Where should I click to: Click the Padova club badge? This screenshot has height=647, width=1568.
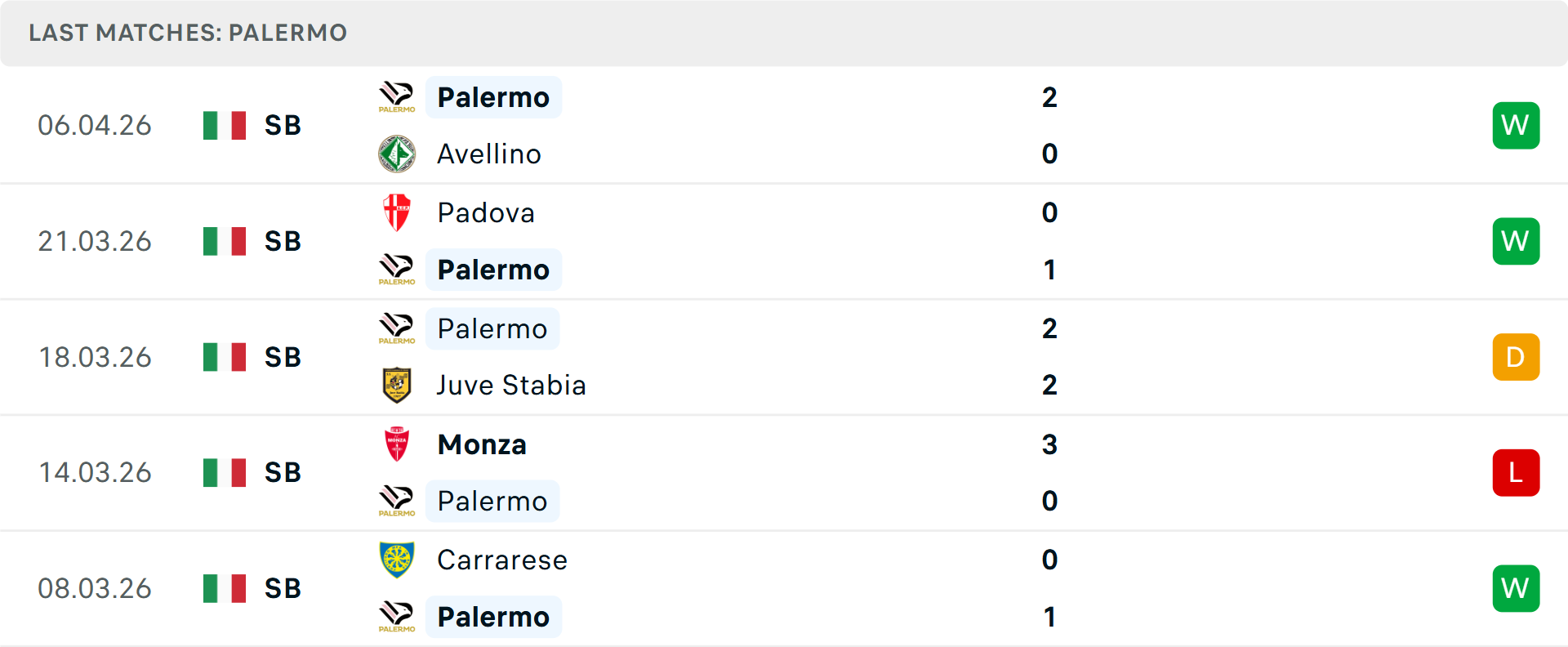click(396, 212)
